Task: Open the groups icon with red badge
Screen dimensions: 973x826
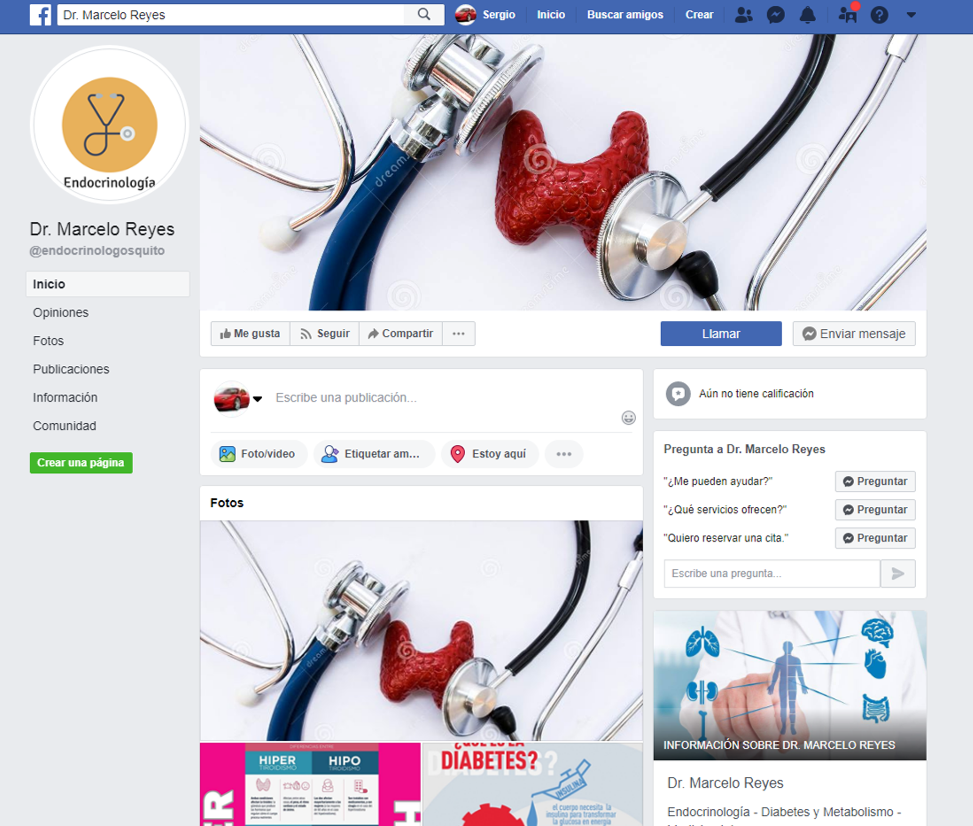Action: click(x=848, y=14)
